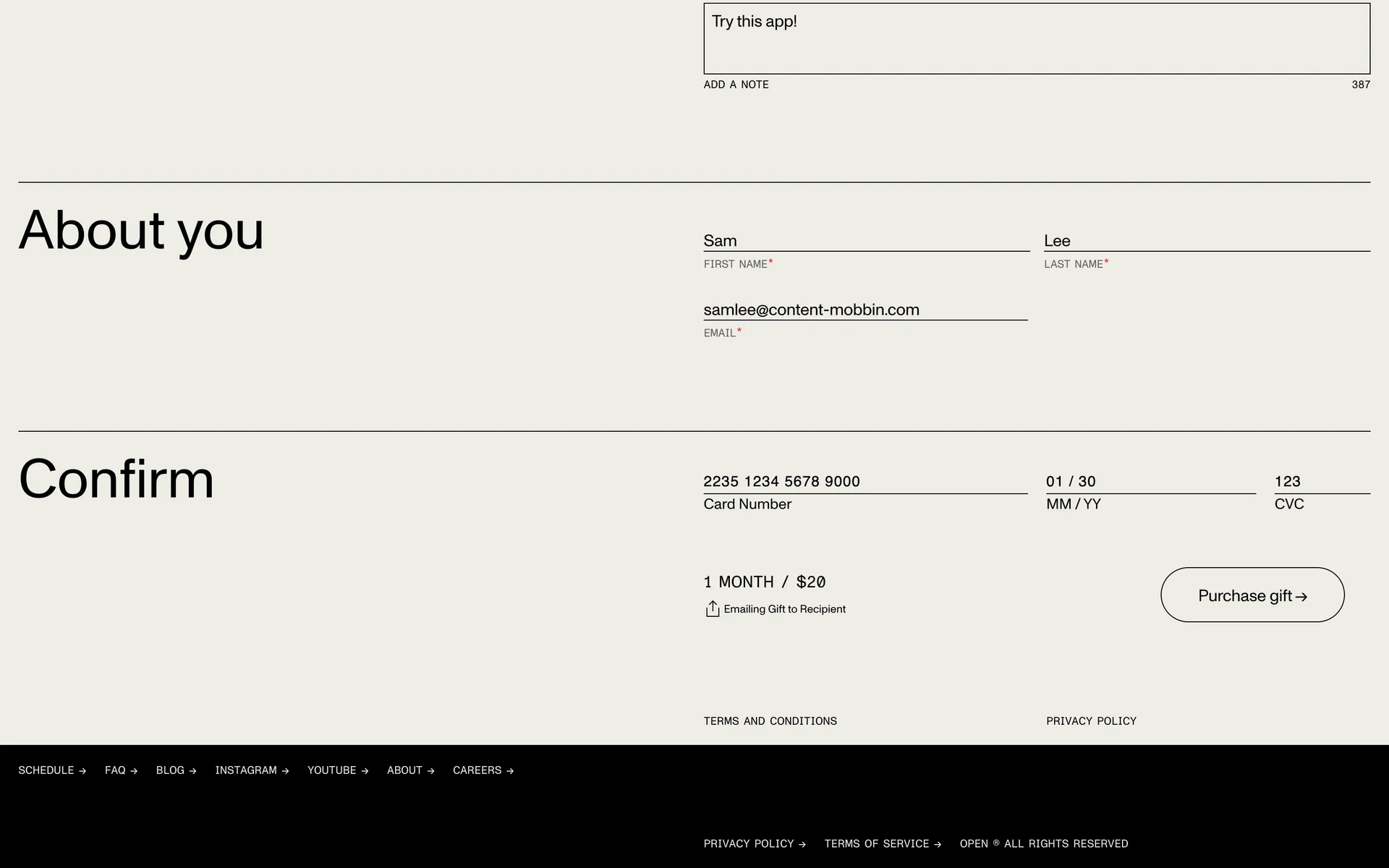This screenshot has width=1389, height=868.
Task: Open Privacy Policy link above footer
Action: 1090,721
